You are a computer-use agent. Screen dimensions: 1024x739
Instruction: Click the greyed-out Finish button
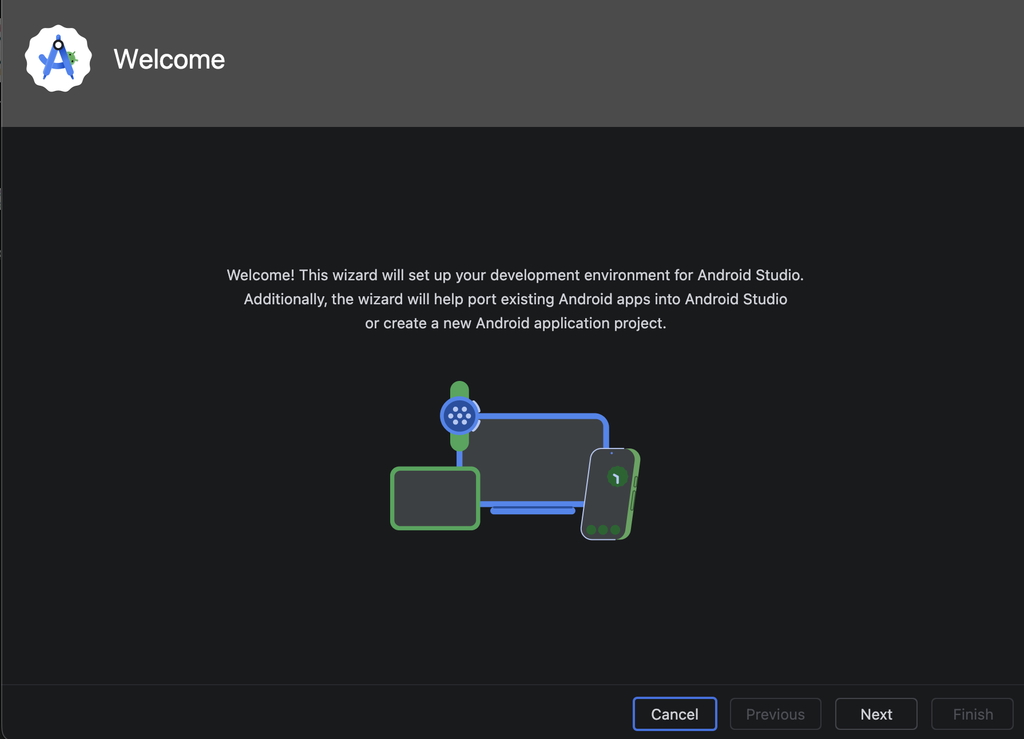tap(972, 714)
